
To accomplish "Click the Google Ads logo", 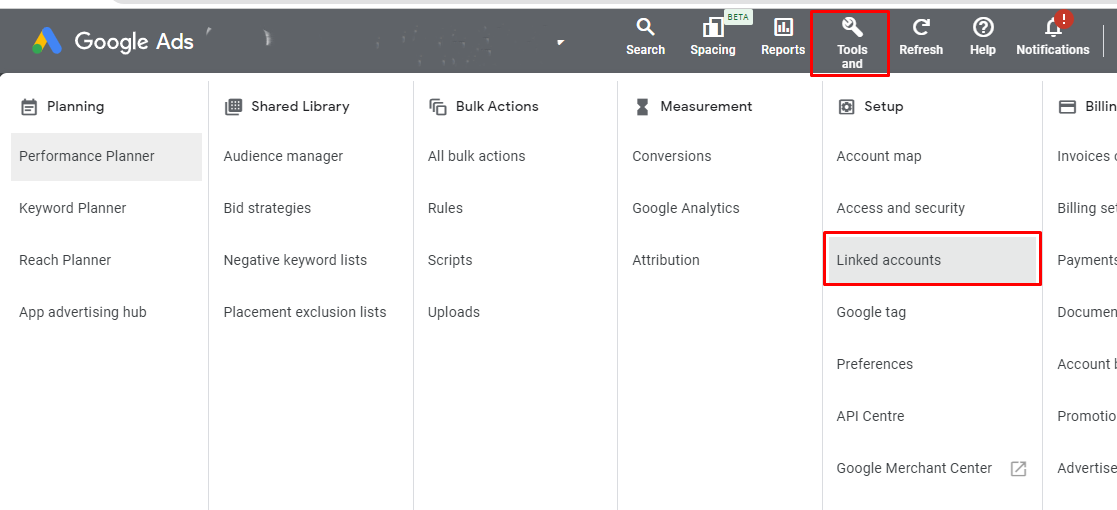I will pos(113,41).
